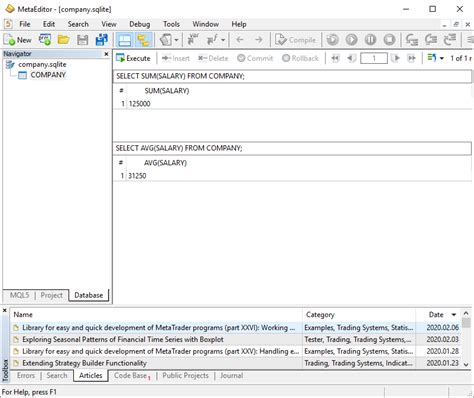The image size is (474, 398).
Task: Stop debugging icon
Action: (389, 40)
